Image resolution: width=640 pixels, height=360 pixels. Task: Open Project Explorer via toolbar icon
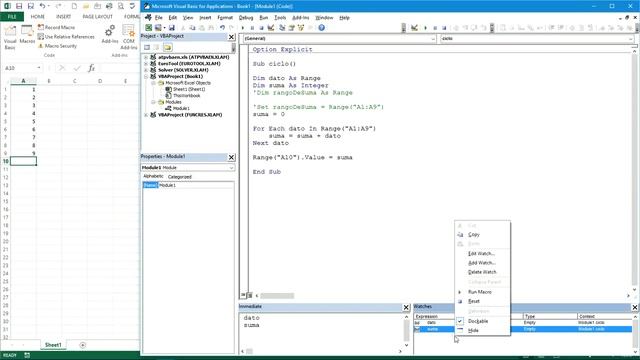point(282,28)
